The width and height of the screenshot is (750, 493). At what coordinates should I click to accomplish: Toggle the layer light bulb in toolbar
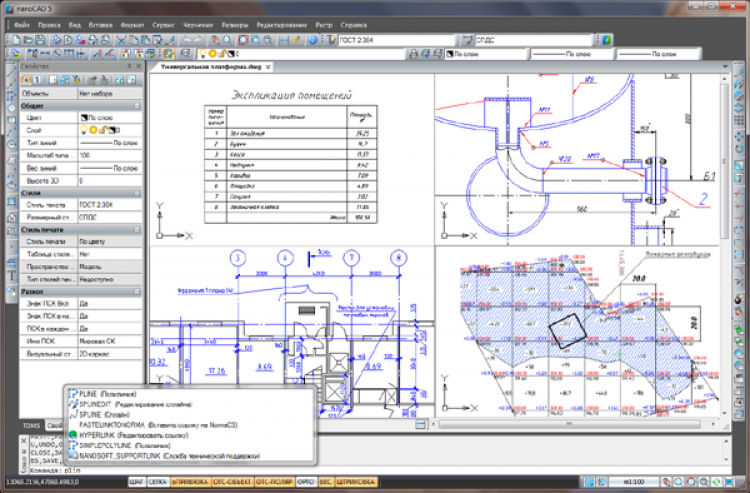(202, 54)
